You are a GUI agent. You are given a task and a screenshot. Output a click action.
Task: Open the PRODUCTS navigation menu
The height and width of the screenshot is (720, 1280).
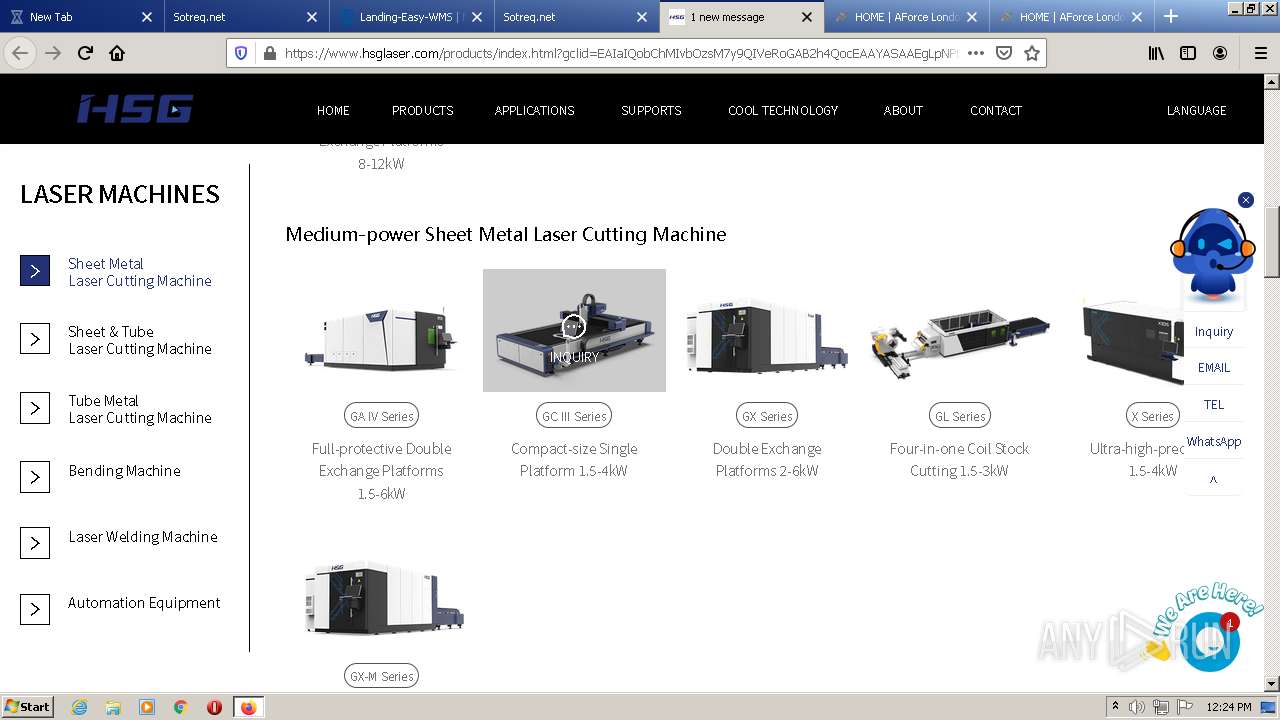pos(422,110)
